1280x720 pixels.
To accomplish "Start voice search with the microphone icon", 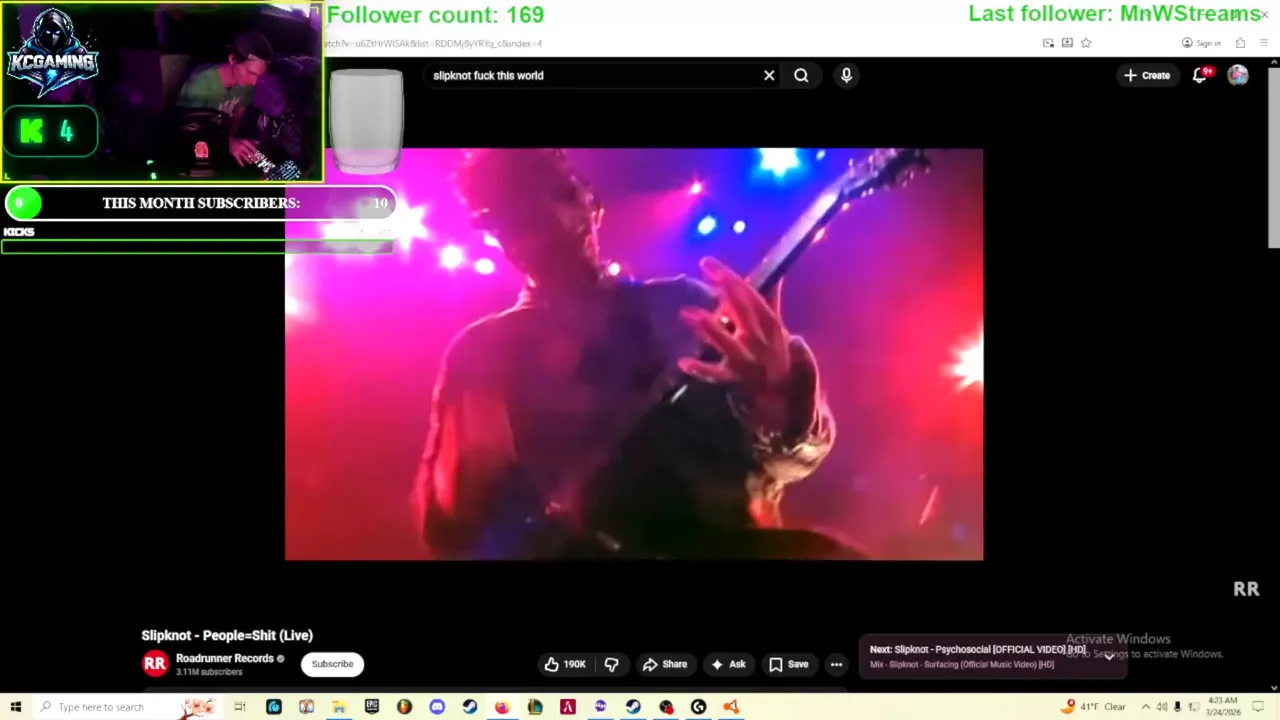I will pos(846,75).
